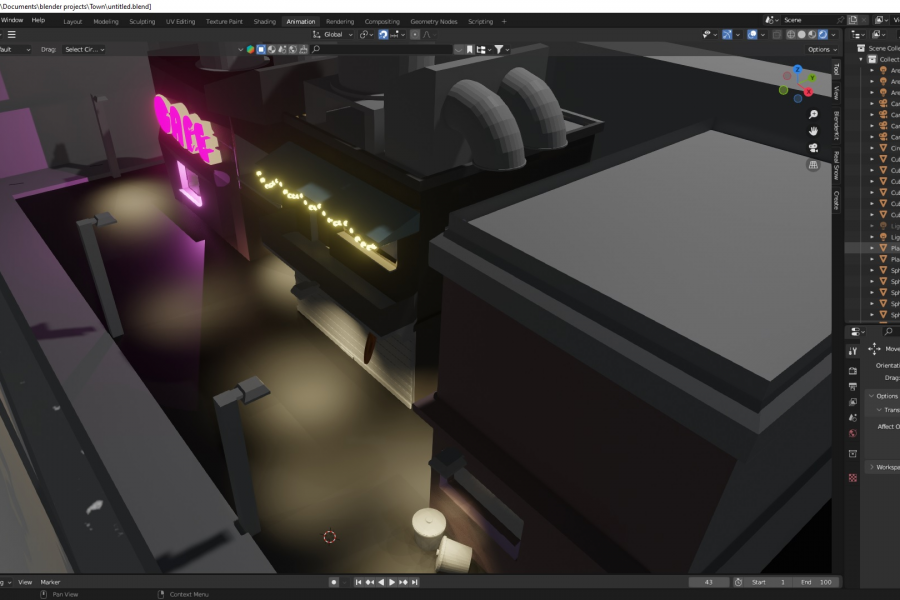Click the asset search text field
The image size is (900, 600).
pos(383,49)
